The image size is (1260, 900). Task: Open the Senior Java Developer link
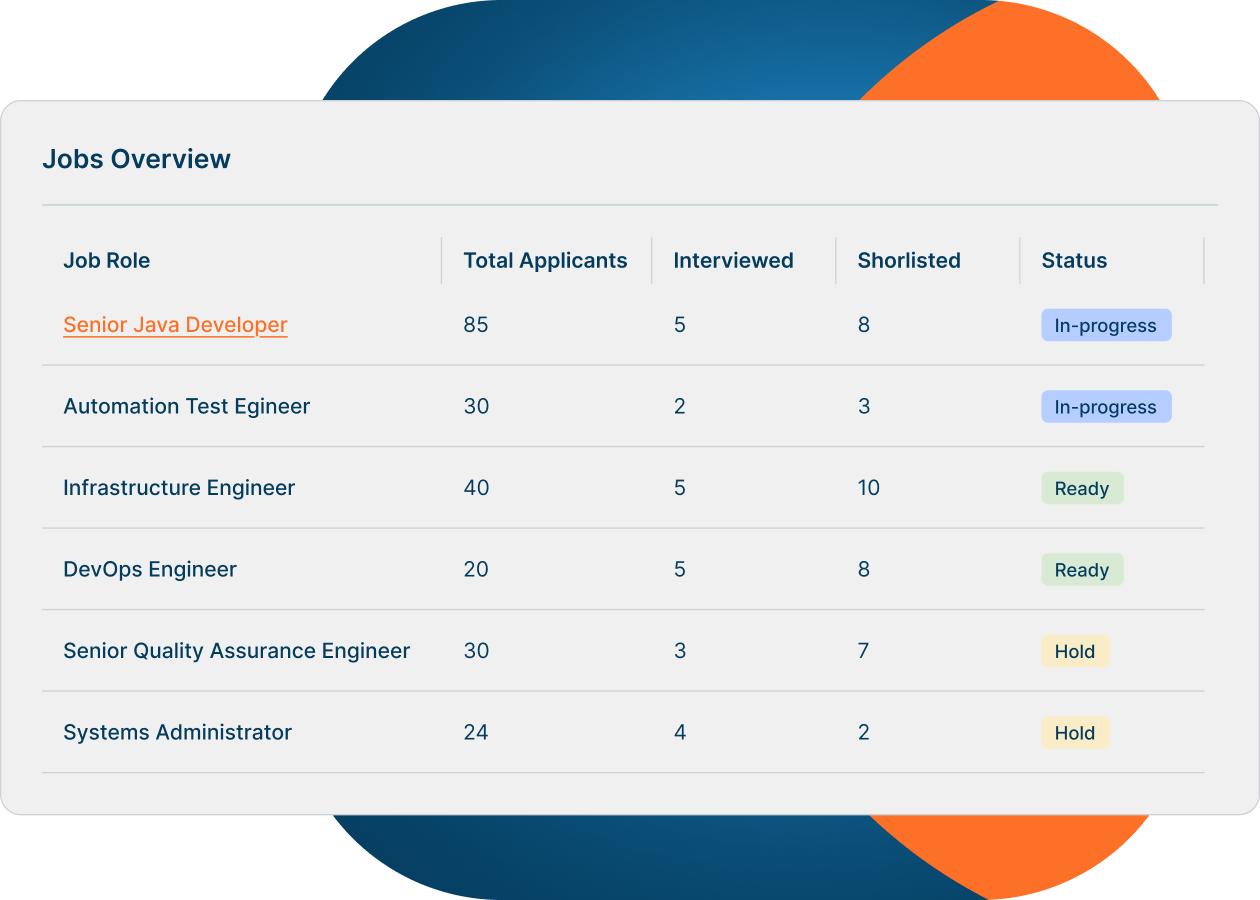point(175,325)
